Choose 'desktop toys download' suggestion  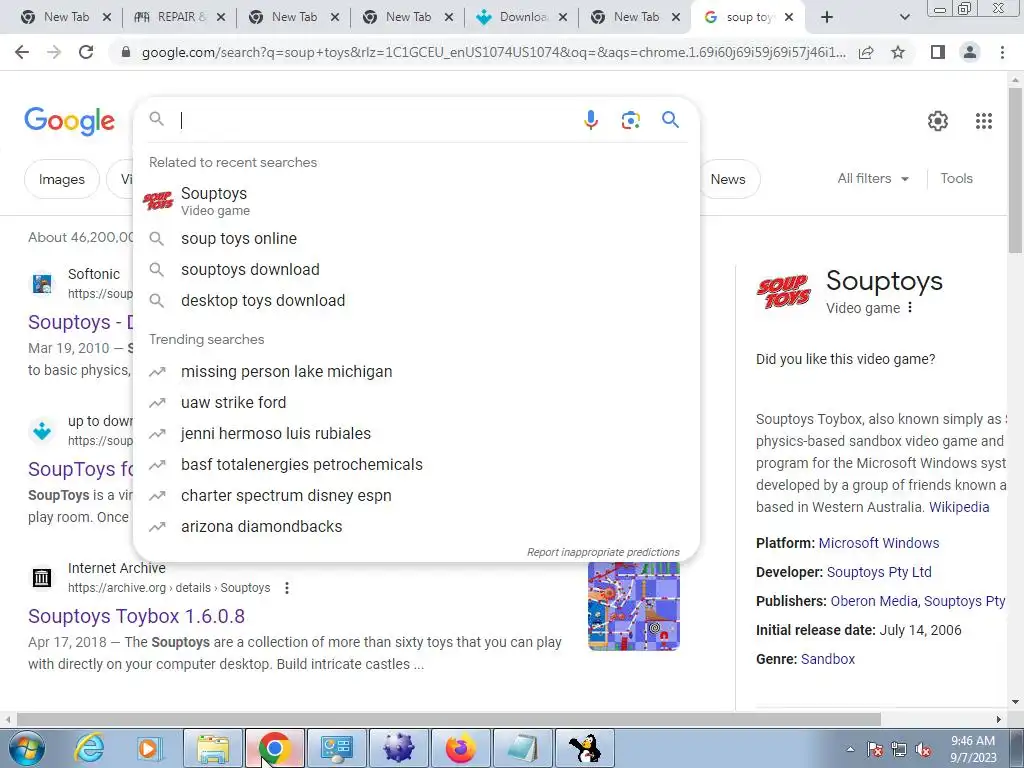coord(416,300)
